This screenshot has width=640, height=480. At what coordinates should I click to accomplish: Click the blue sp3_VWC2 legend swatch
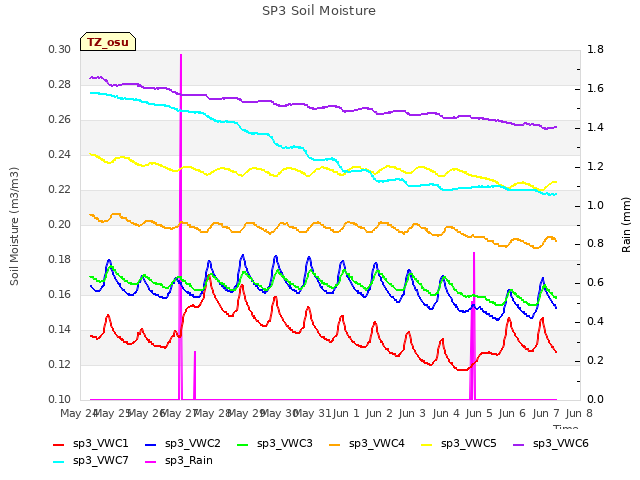(151, 444)
